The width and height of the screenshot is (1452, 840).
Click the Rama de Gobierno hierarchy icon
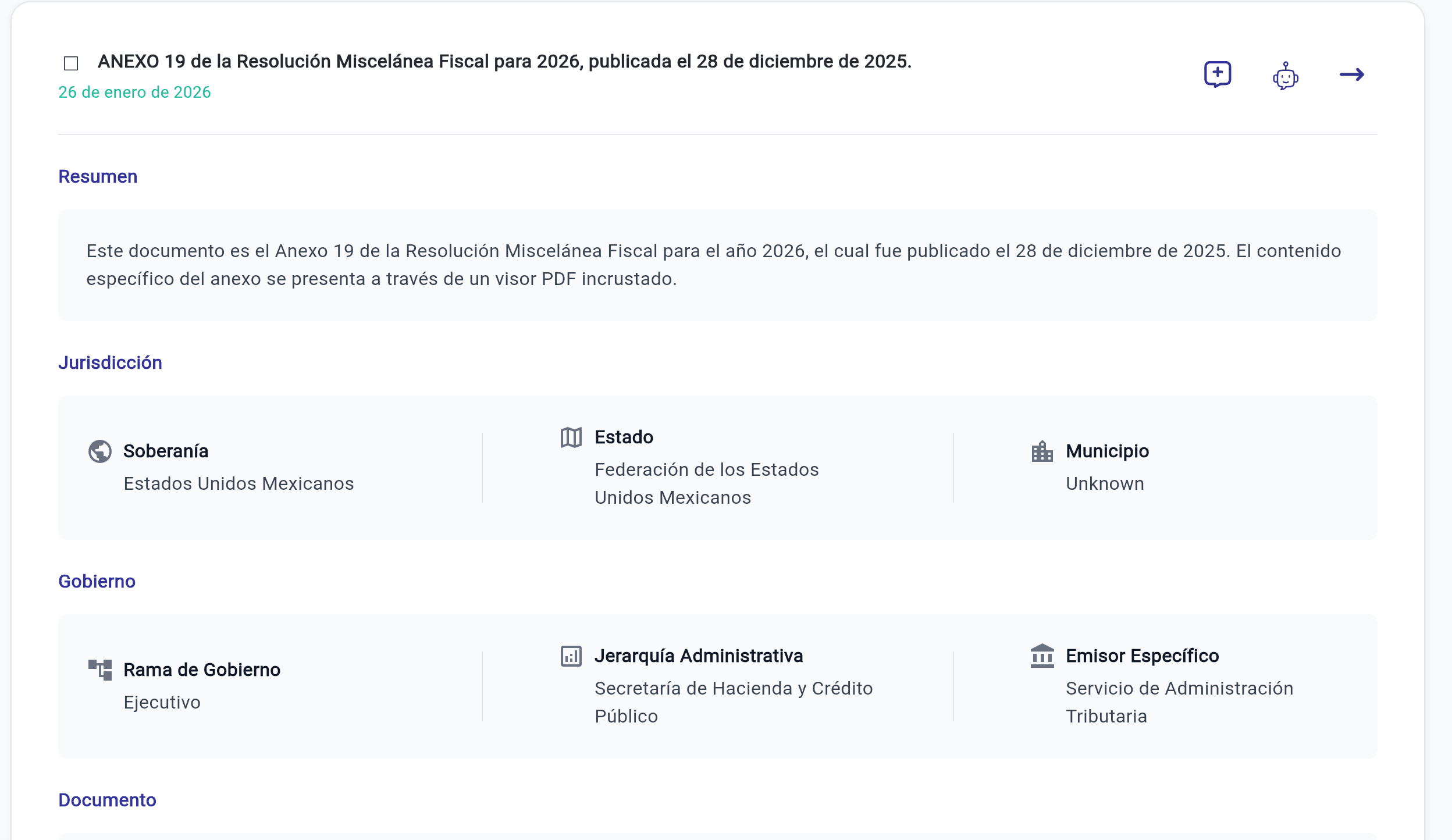(100, 670)
